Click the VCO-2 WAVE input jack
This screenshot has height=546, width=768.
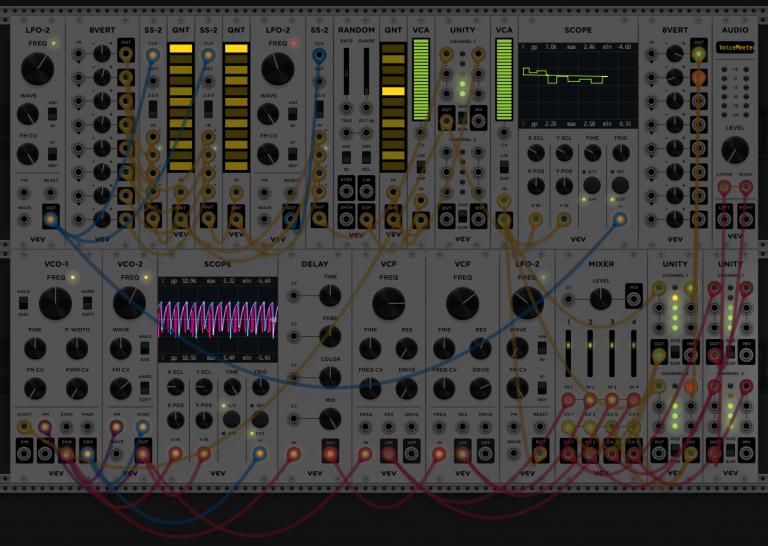tap(116, 454)
